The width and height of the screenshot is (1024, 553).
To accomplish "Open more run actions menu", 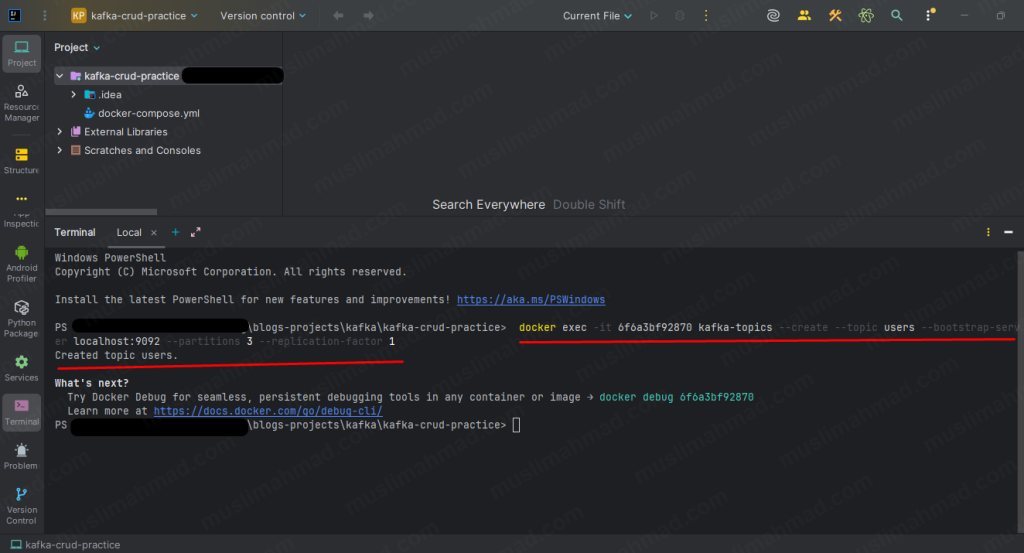I will coord(706,16).
